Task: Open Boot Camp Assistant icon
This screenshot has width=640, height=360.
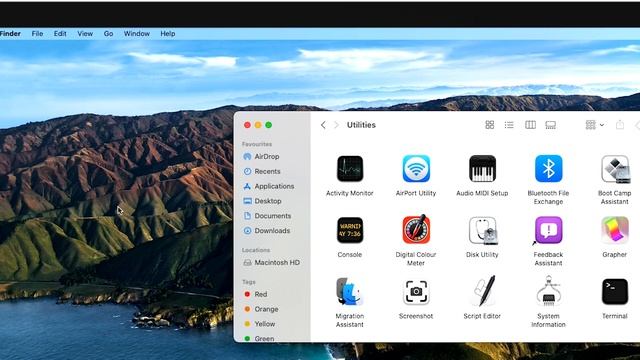Action: click(x=615, y=169)
